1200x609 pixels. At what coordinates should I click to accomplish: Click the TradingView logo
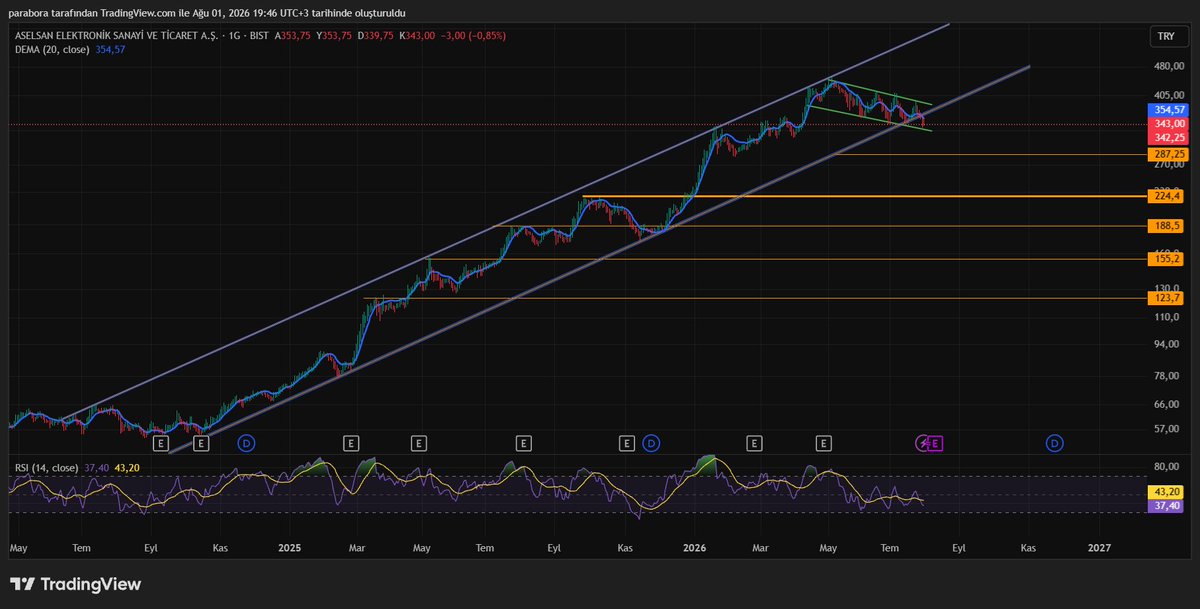tap(76, 584)
